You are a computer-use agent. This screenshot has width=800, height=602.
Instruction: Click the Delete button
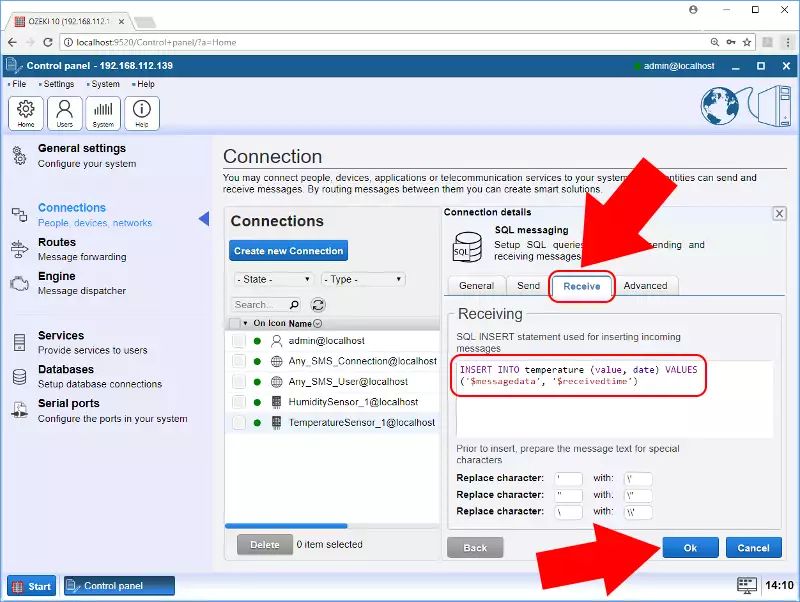265,545
